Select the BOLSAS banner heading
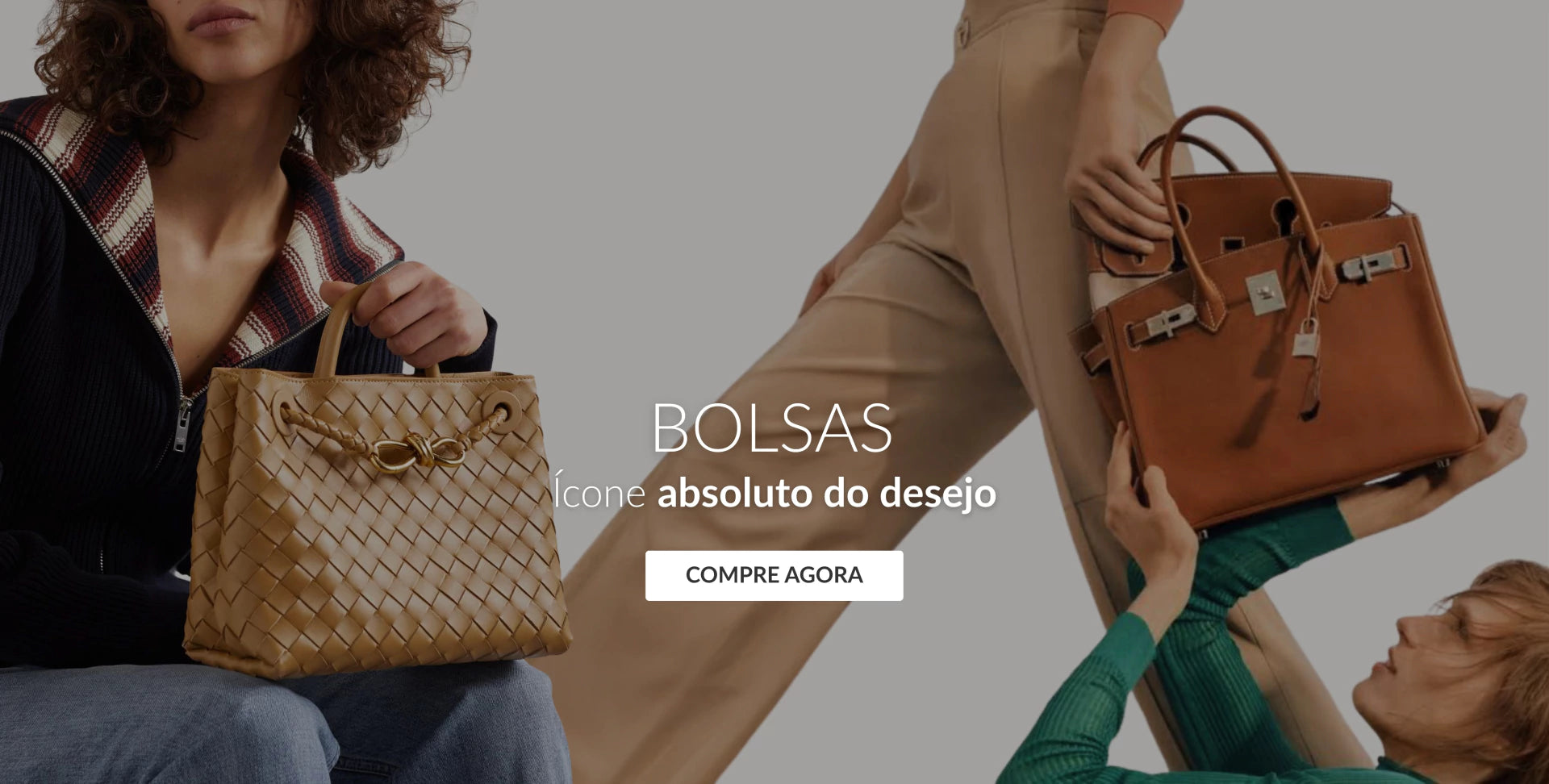Screen dimensions: 1549x784 pyautogui.click(x=772, y=428)
